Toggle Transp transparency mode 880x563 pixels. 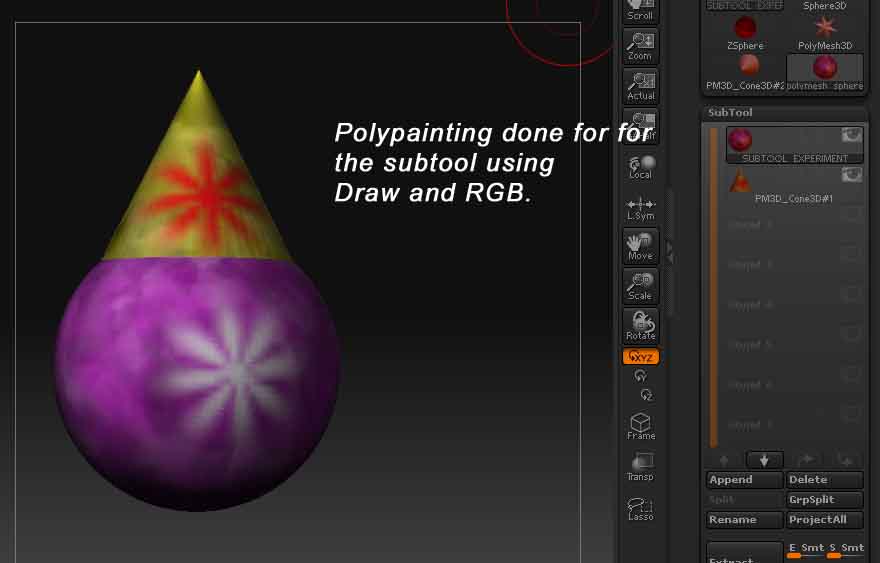point(640,468)
